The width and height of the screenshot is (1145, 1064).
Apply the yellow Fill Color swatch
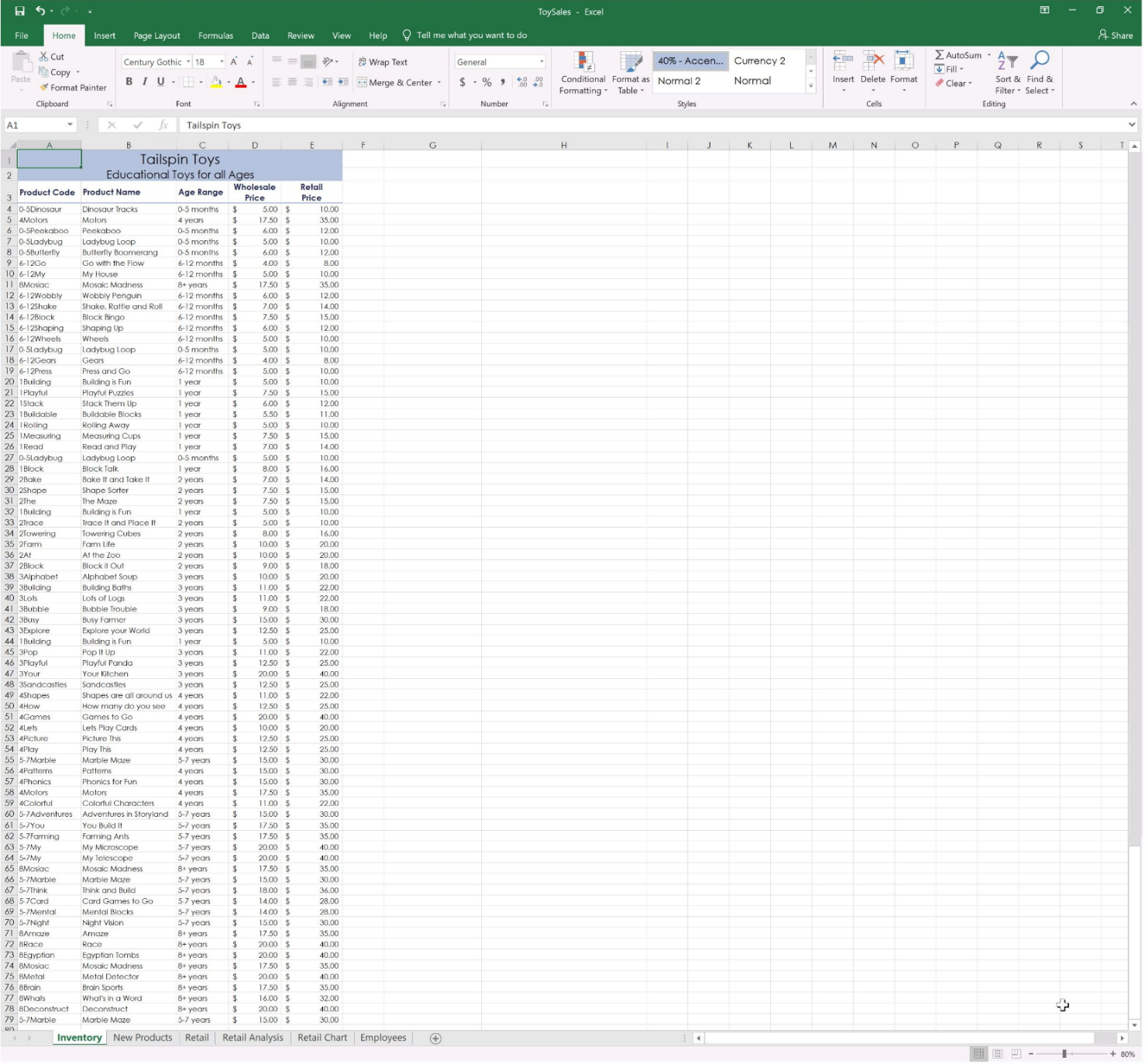(x=216, y=82)
